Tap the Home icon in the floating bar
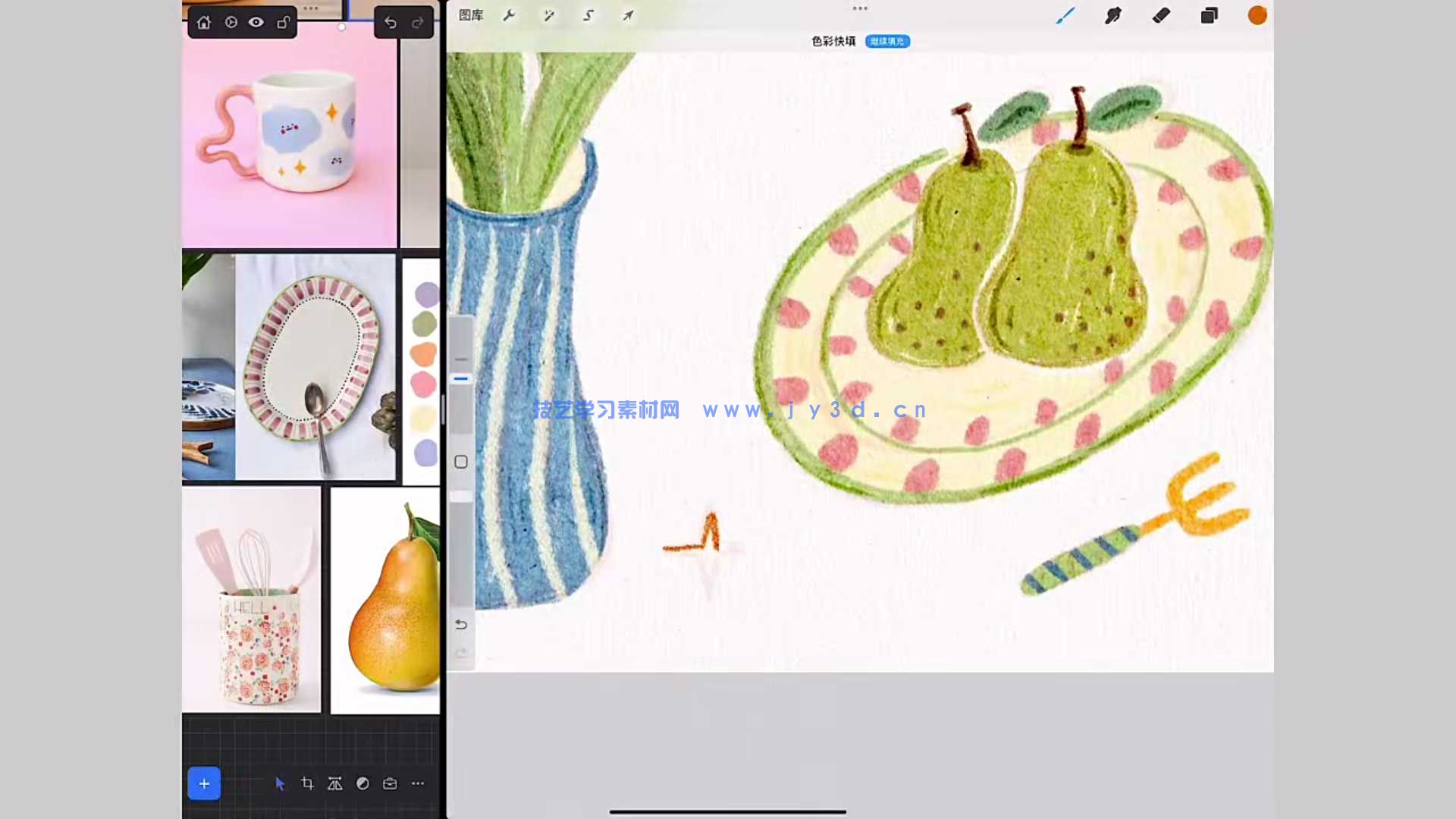This screenshot has width=1456, height=819. pyautogui.click(x=203, y=22)
